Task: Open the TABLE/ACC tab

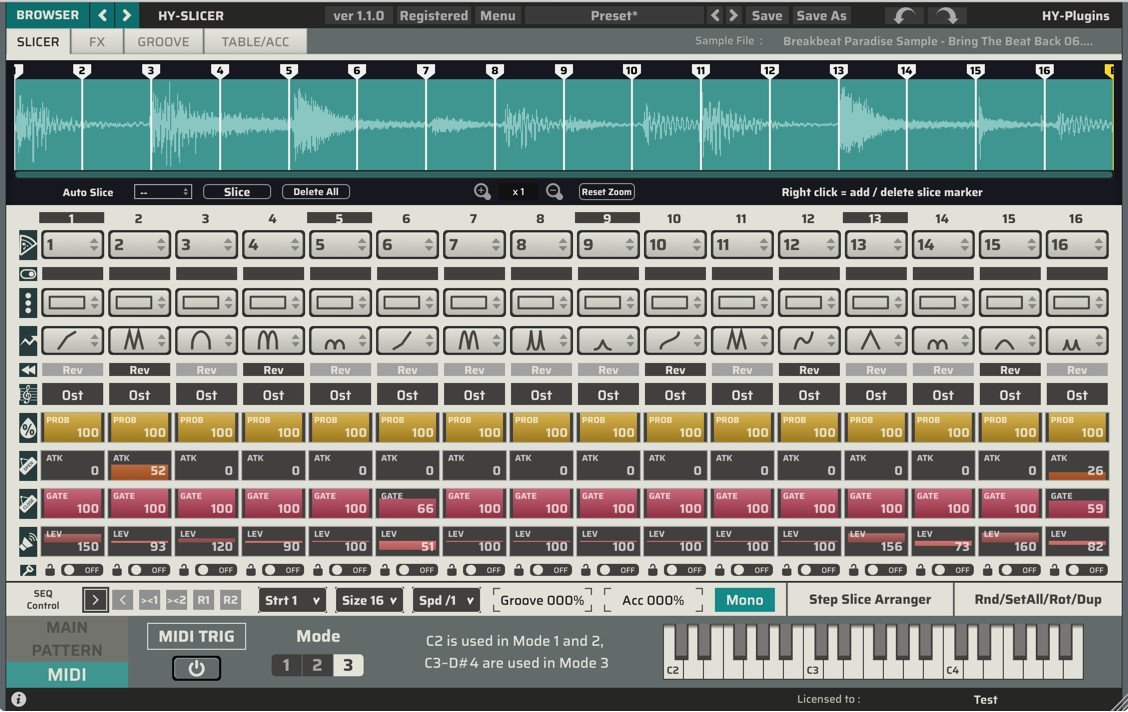Action: point(255,42)
